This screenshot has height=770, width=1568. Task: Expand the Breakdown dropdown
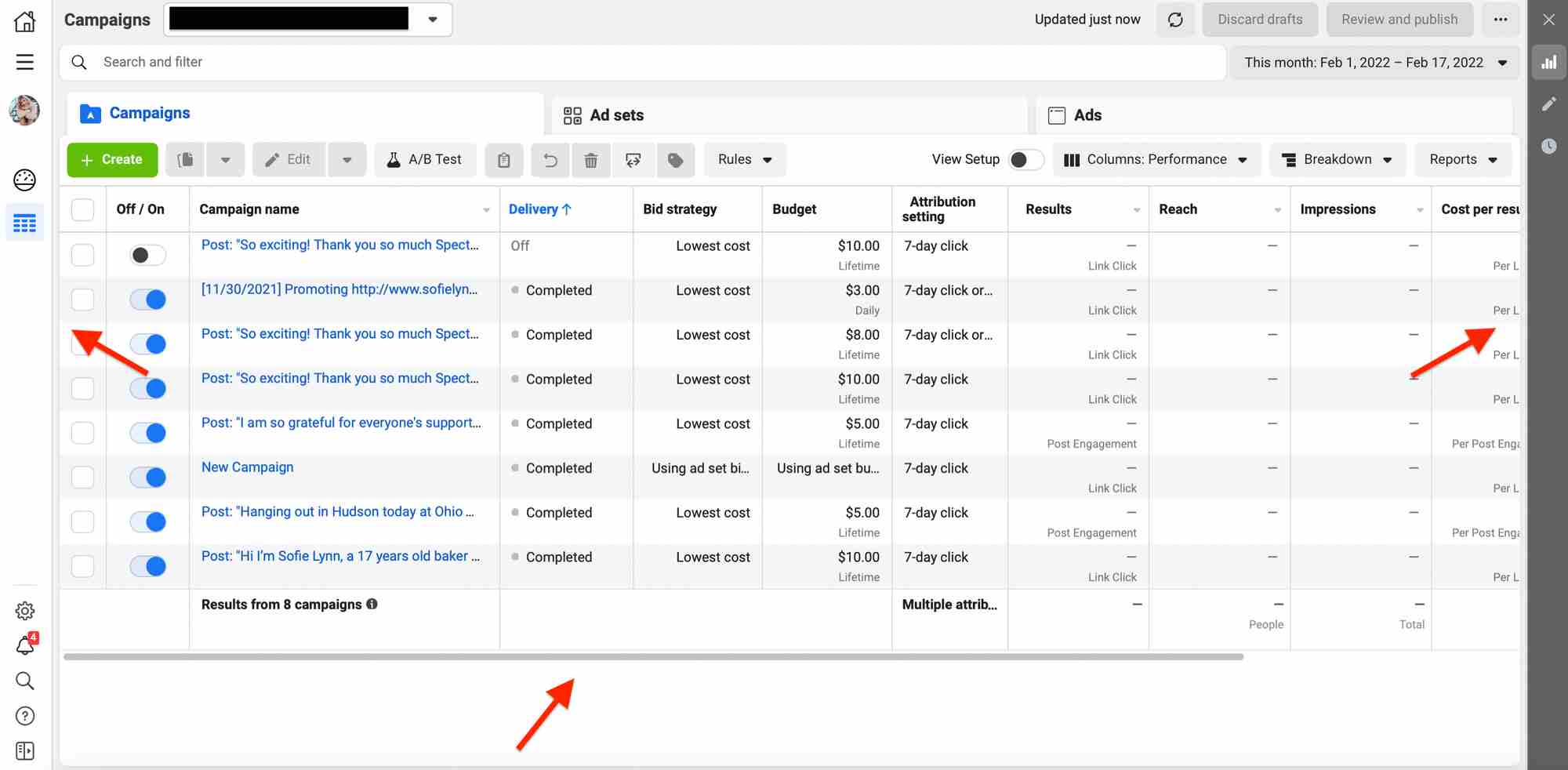[x=1337, y=159]
